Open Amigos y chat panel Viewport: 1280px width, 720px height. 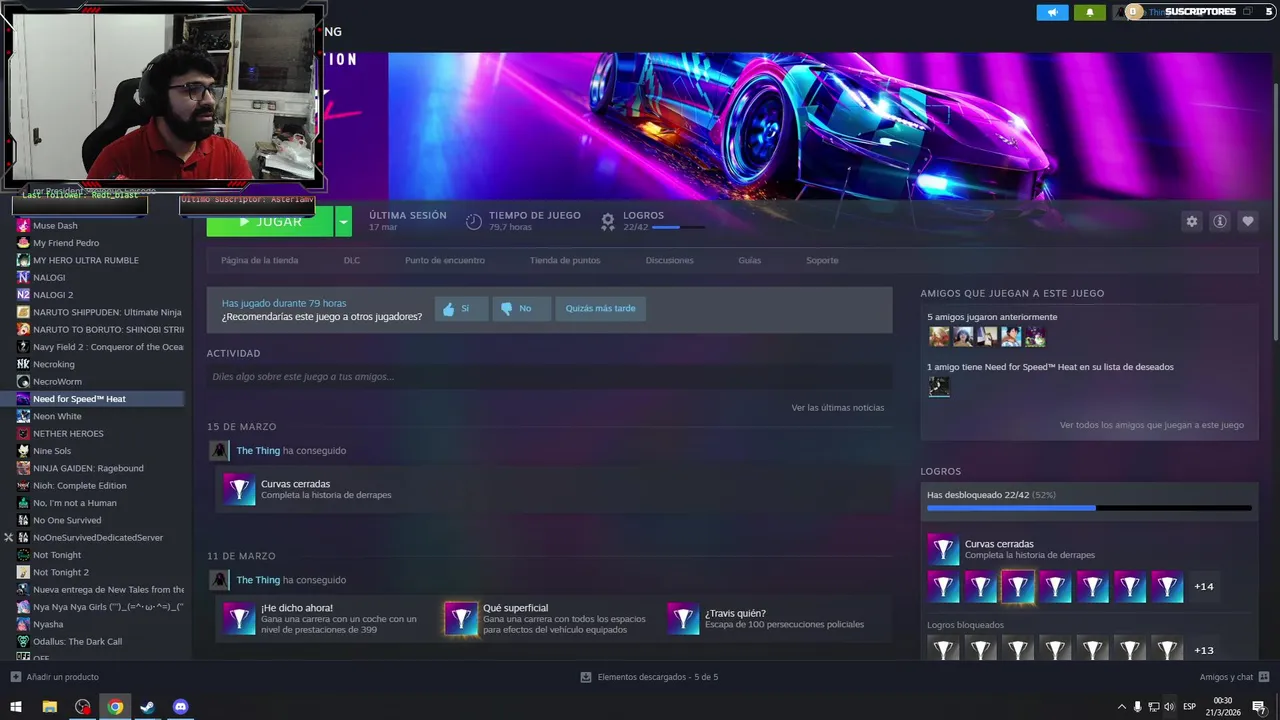1234,677
